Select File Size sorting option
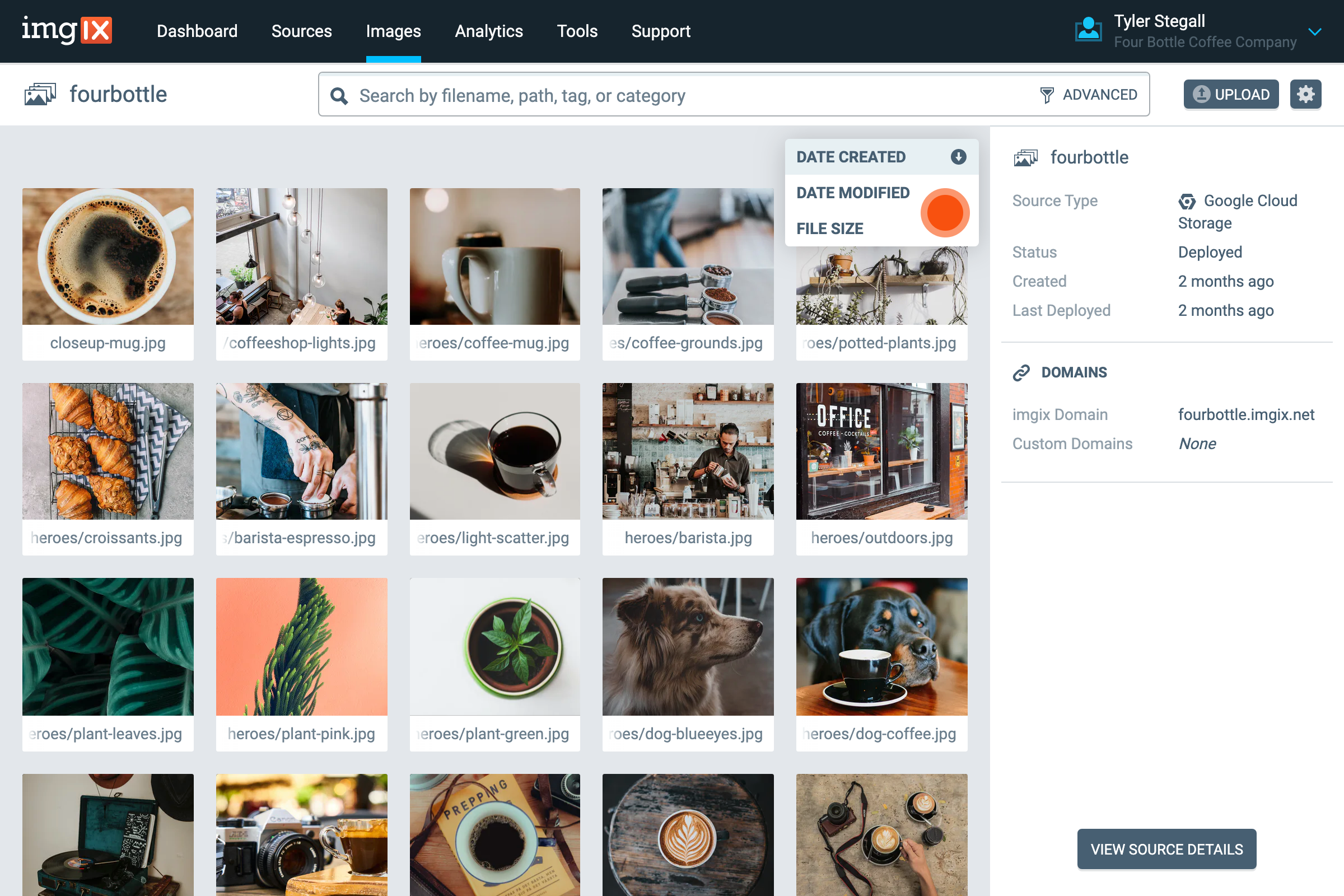 coord(830,228)
